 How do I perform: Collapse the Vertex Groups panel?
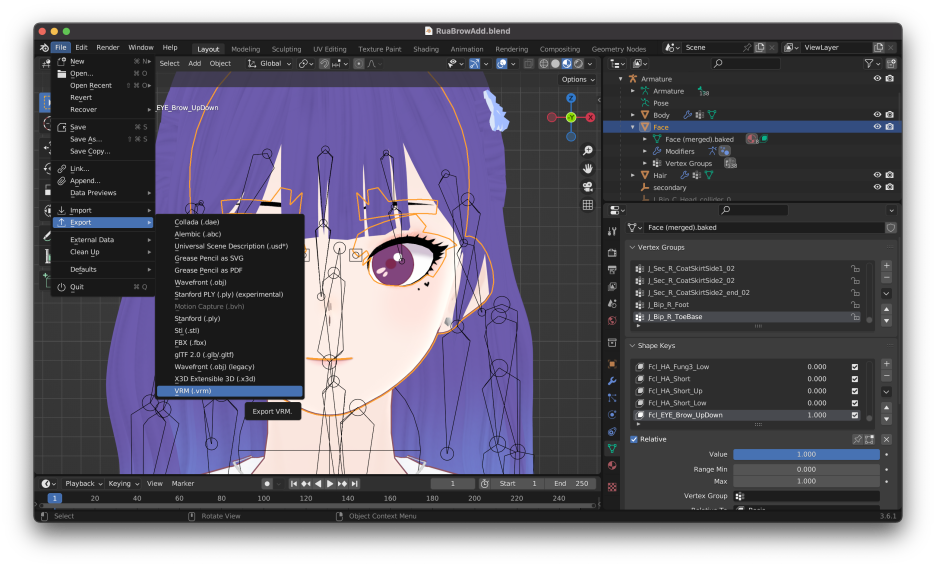coord(633,247)
